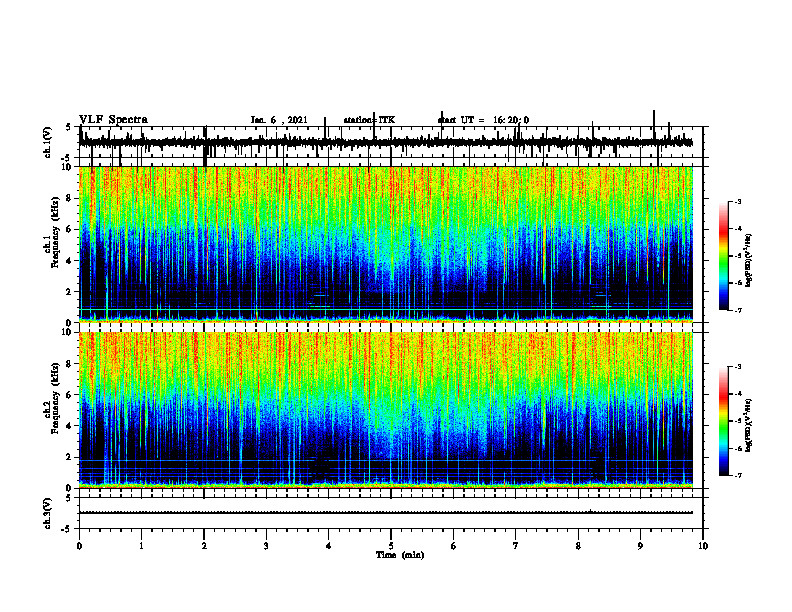Click the "-7" label on ch.1 color bar

(738, 310)
